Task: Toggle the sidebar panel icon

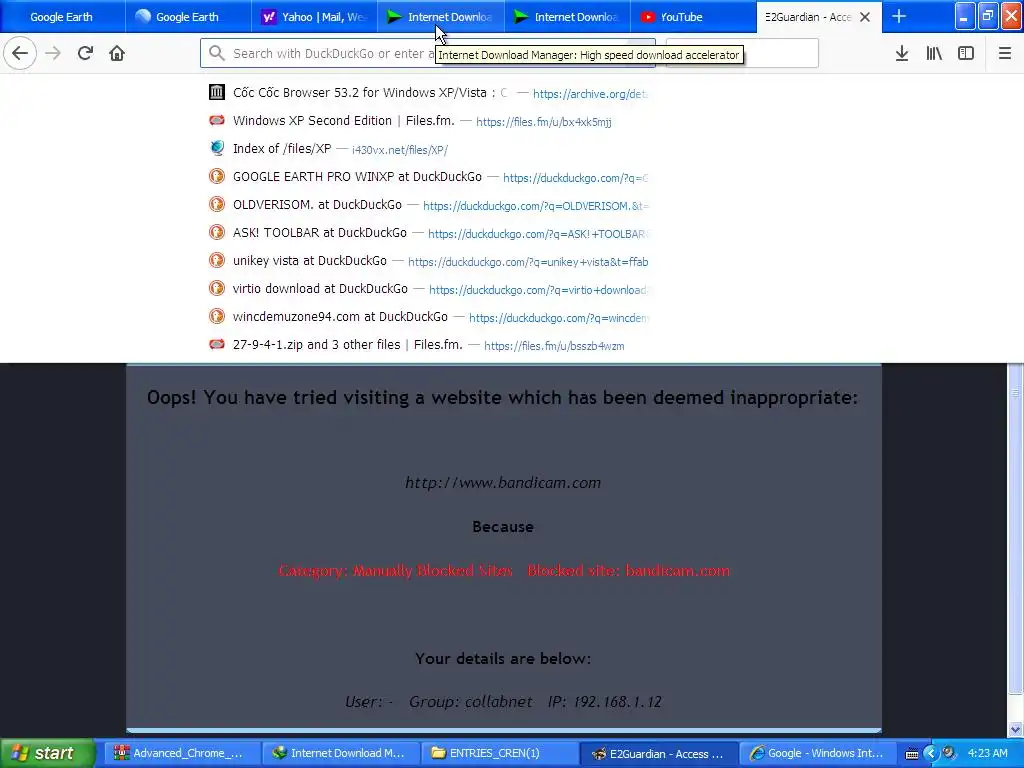Action: pyautogui.click(x=966, y=54)
